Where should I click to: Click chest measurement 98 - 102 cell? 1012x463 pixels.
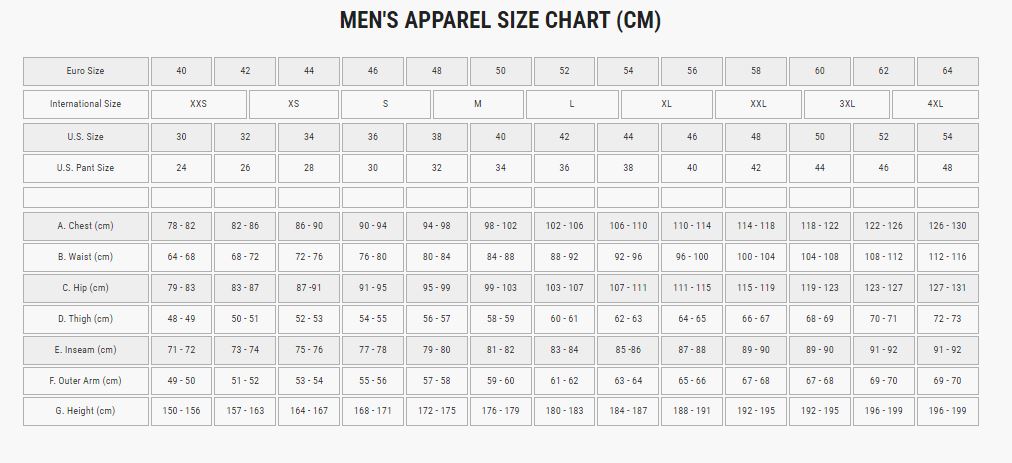tap(501, 226)
